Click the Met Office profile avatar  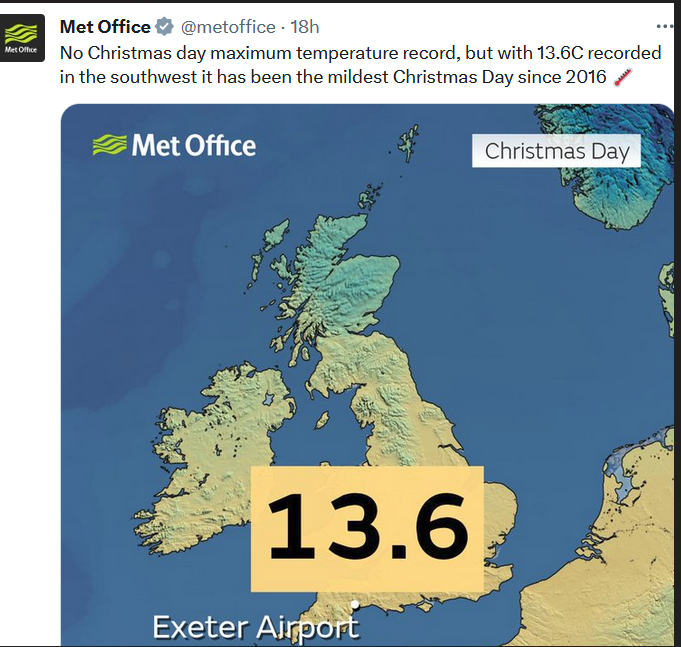point(22,38)
